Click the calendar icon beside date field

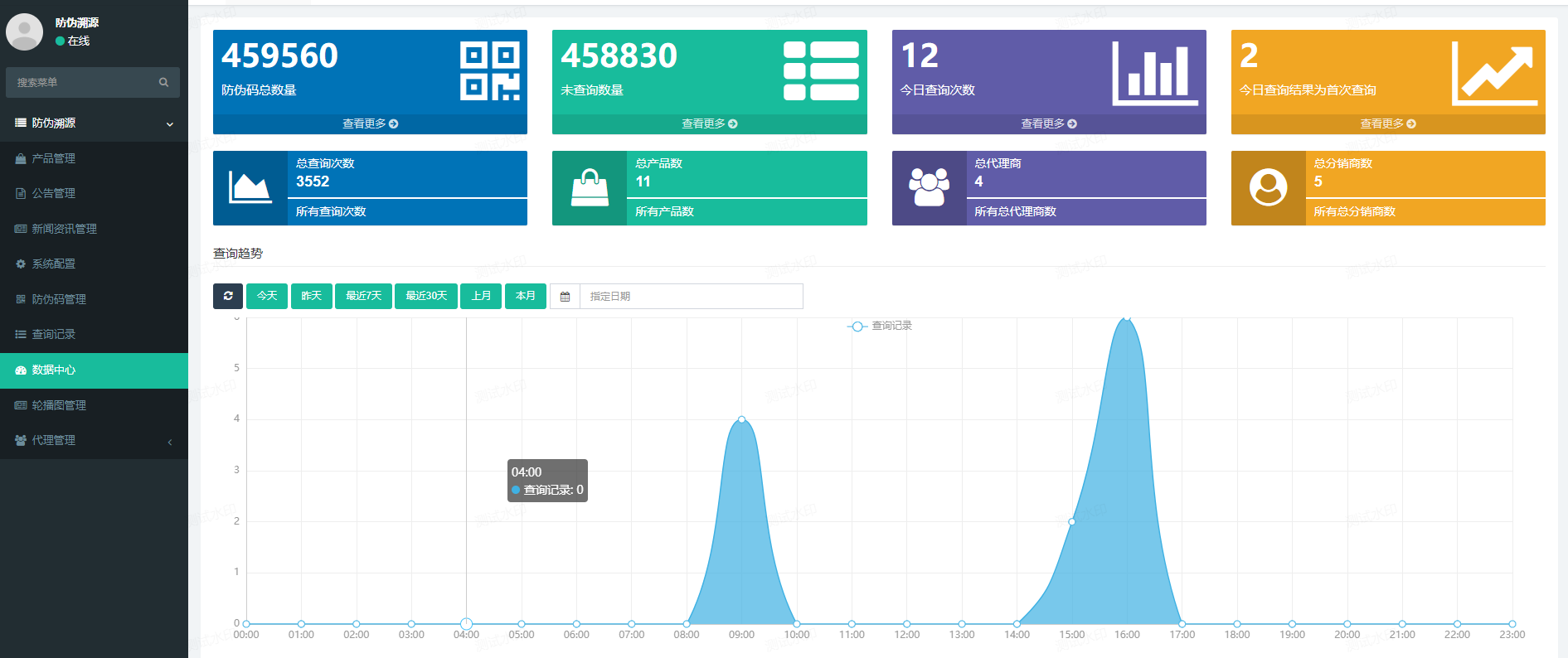[565, 297]
